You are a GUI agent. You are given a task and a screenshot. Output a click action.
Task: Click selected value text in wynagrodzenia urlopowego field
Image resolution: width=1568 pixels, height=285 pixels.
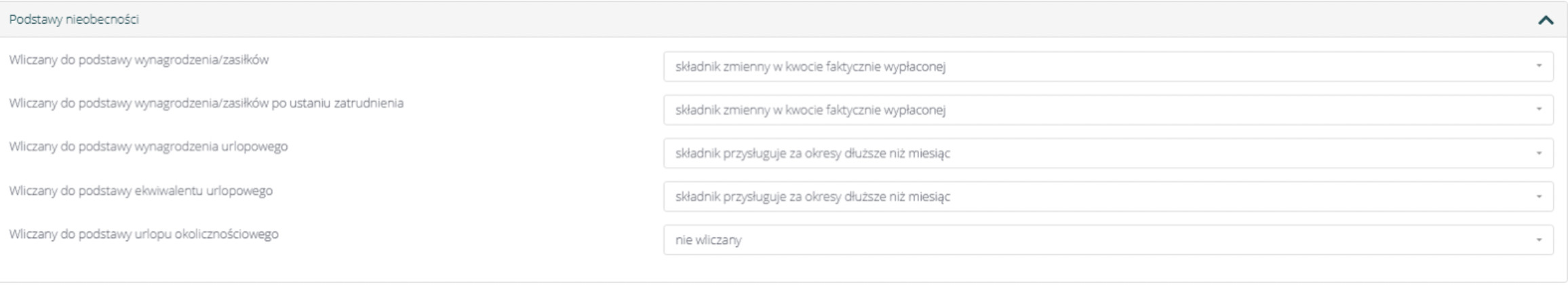812,153
